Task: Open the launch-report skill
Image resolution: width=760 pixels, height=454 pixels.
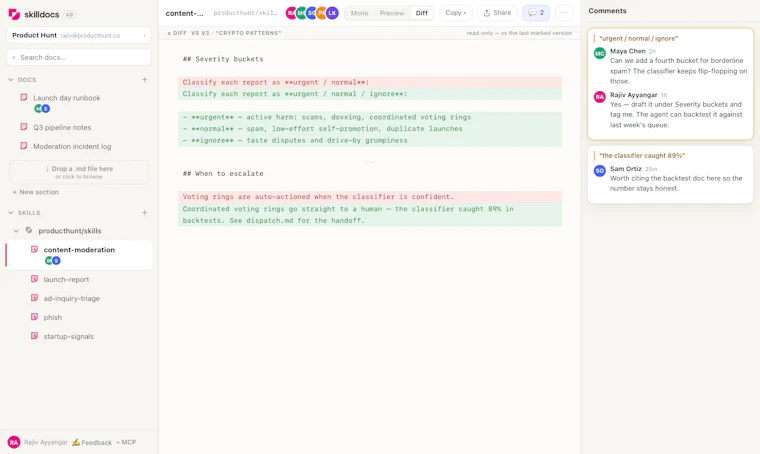Action: pos(66,280)
